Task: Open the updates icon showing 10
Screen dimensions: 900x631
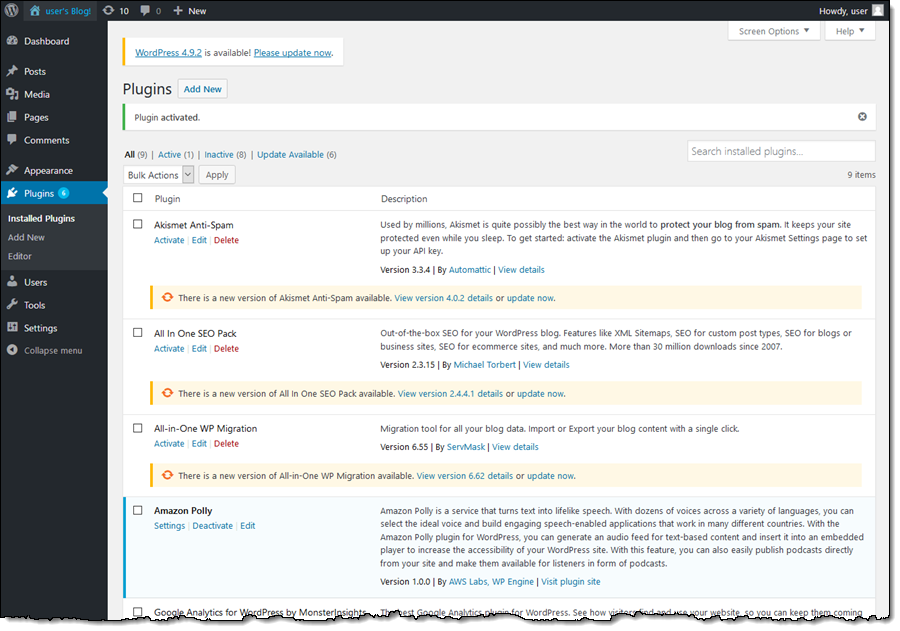Action: tap(108, 10)
